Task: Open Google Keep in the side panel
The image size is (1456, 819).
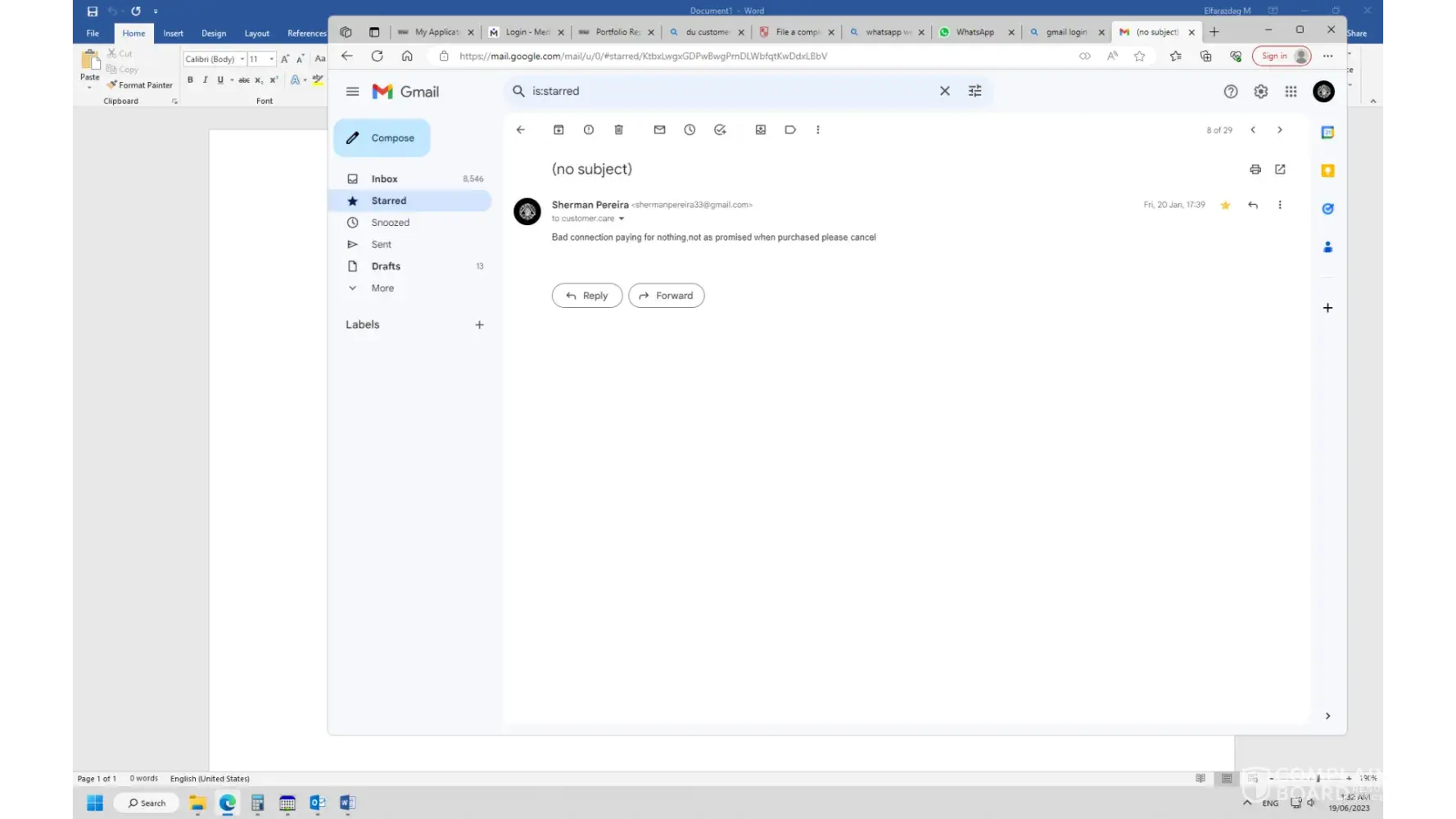Action: point(1328,170)
